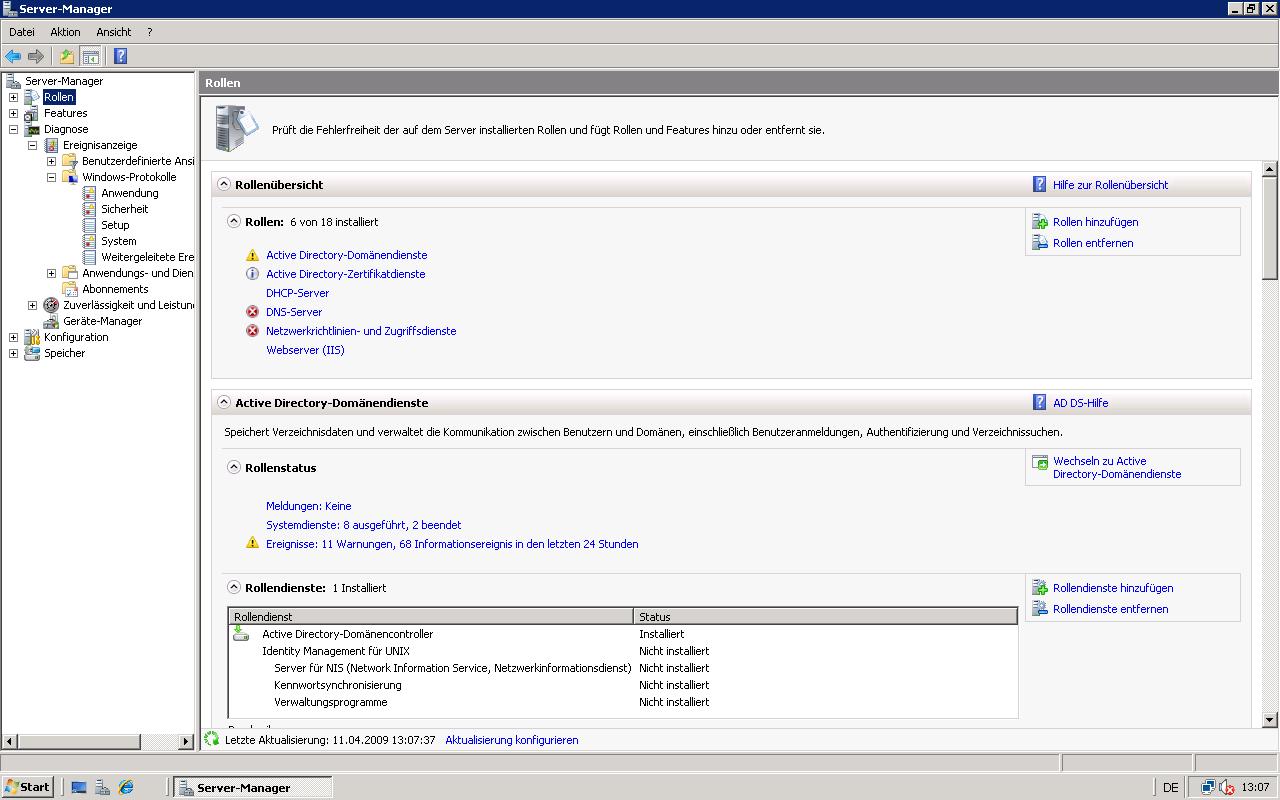Viewport: 1280px width, 800px height.
Task: Collapse the Diagnose tree node
Action: pos(13,129)
